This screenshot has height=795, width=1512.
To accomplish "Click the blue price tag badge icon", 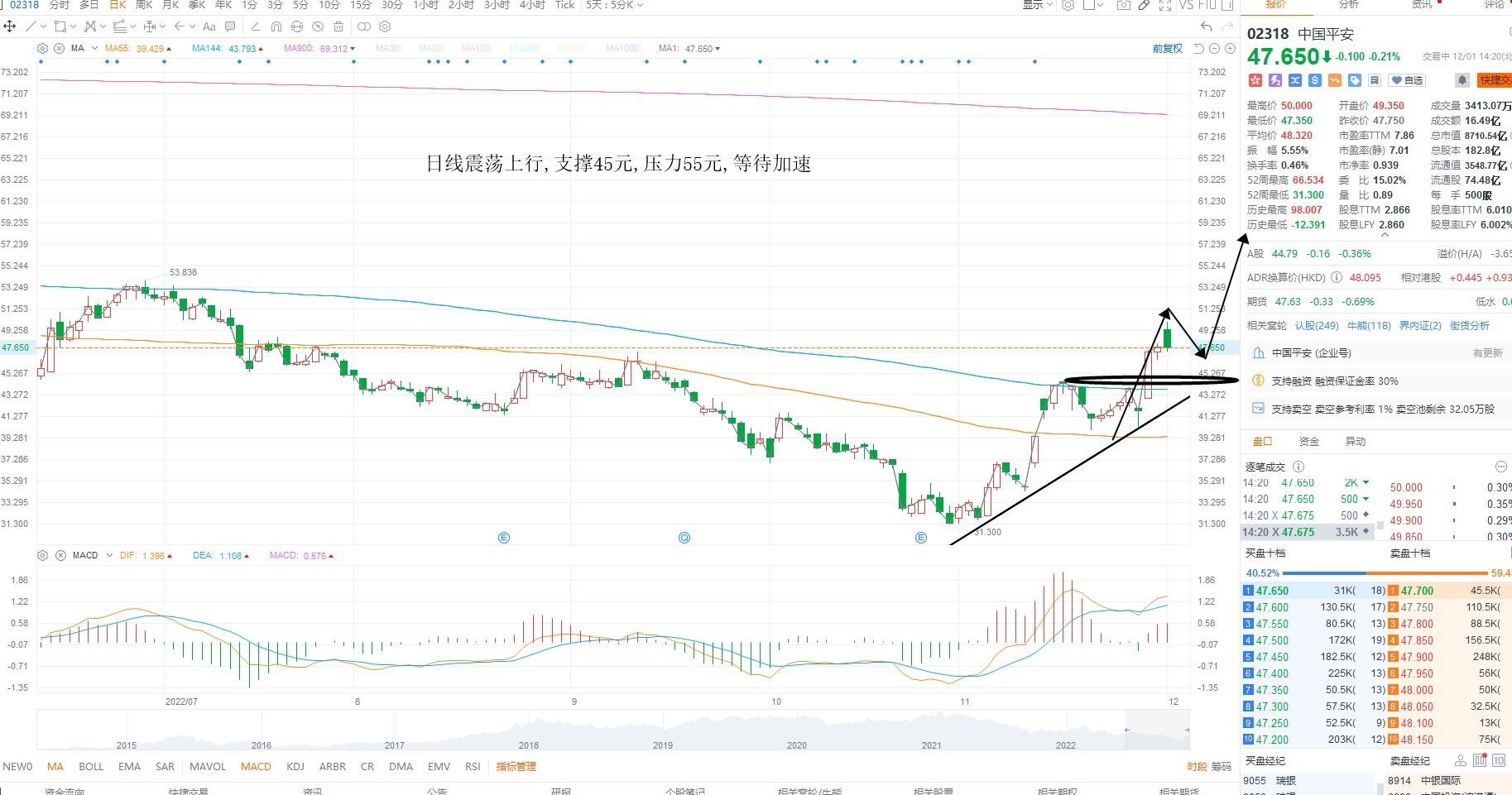I will [x=1355, y=80].
